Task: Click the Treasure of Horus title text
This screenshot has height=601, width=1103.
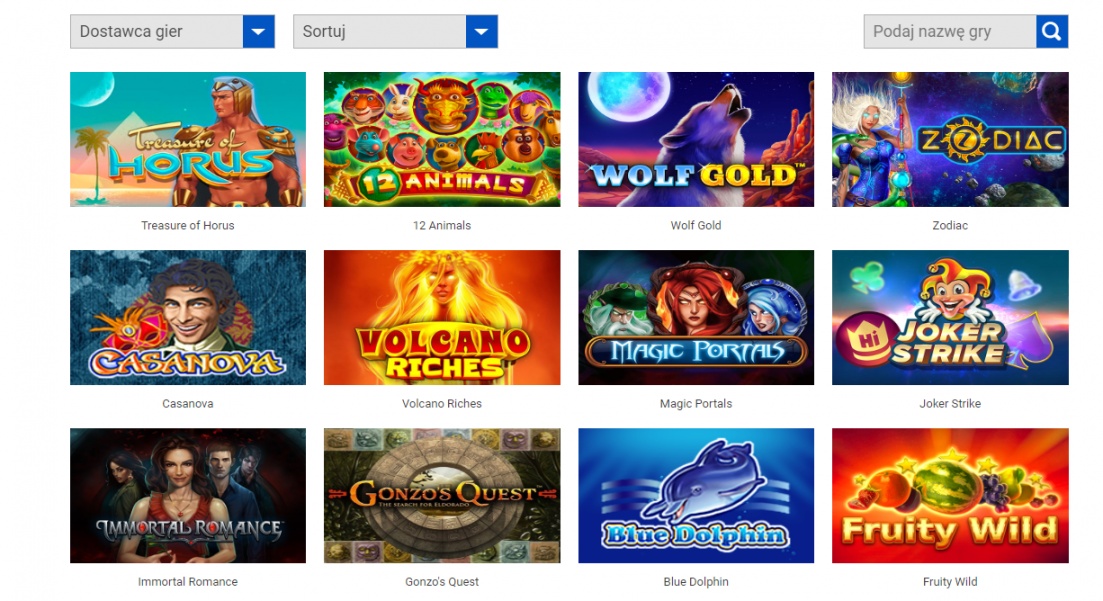Action: coord(188,225)
